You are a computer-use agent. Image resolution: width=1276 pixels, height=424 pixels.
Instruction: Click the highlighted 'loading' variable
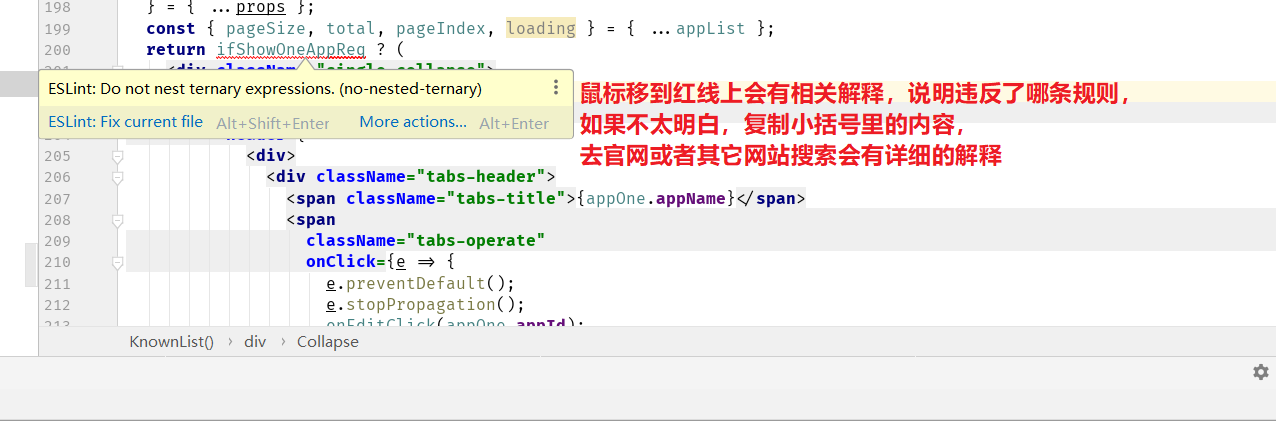point(540,28)
